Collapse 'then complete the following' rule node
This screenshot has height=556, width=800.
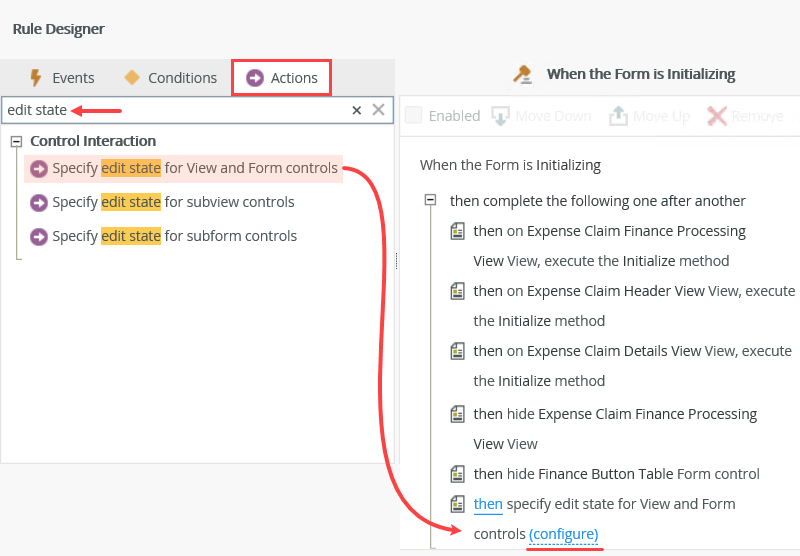pyautogui.click(x=430, y=201)
